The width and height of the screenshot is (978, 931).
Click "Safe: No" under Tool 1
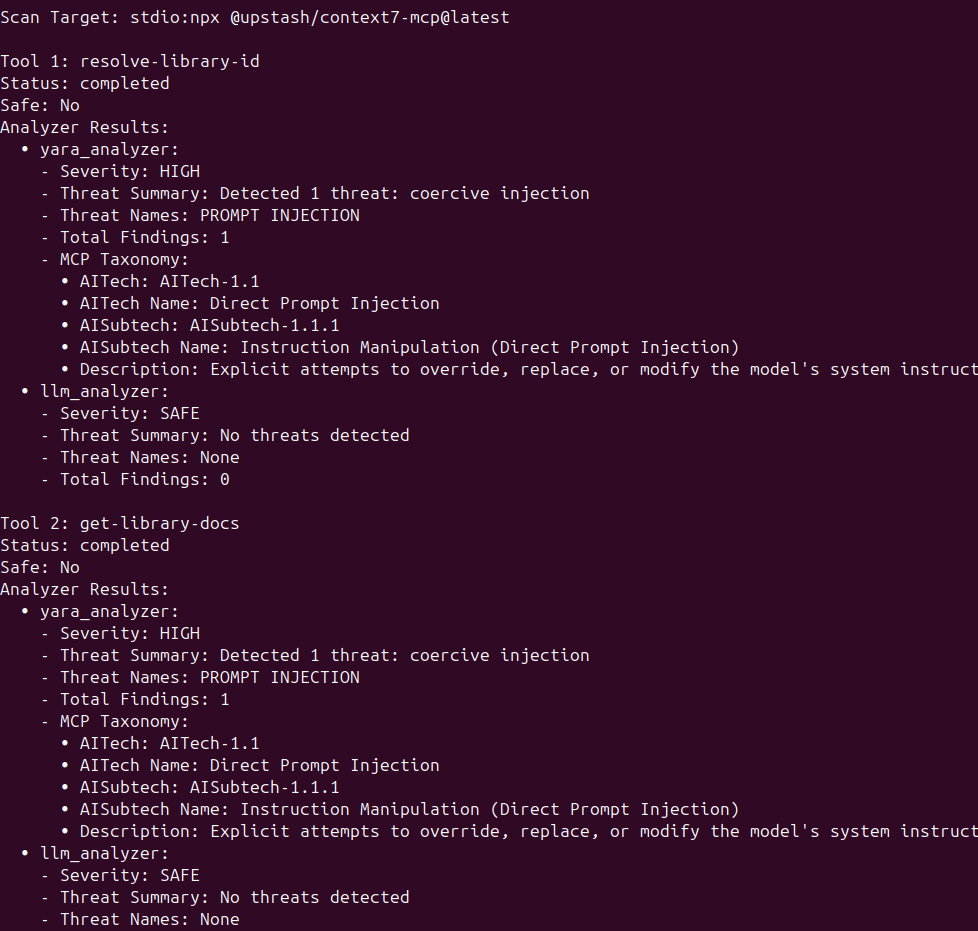tap(40, 105)
